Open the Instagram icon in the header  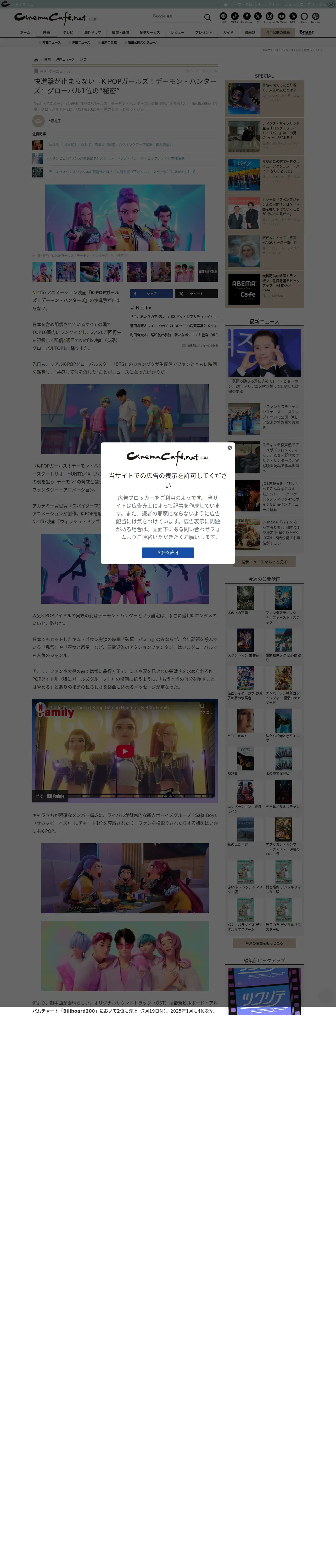click(270, 16)
